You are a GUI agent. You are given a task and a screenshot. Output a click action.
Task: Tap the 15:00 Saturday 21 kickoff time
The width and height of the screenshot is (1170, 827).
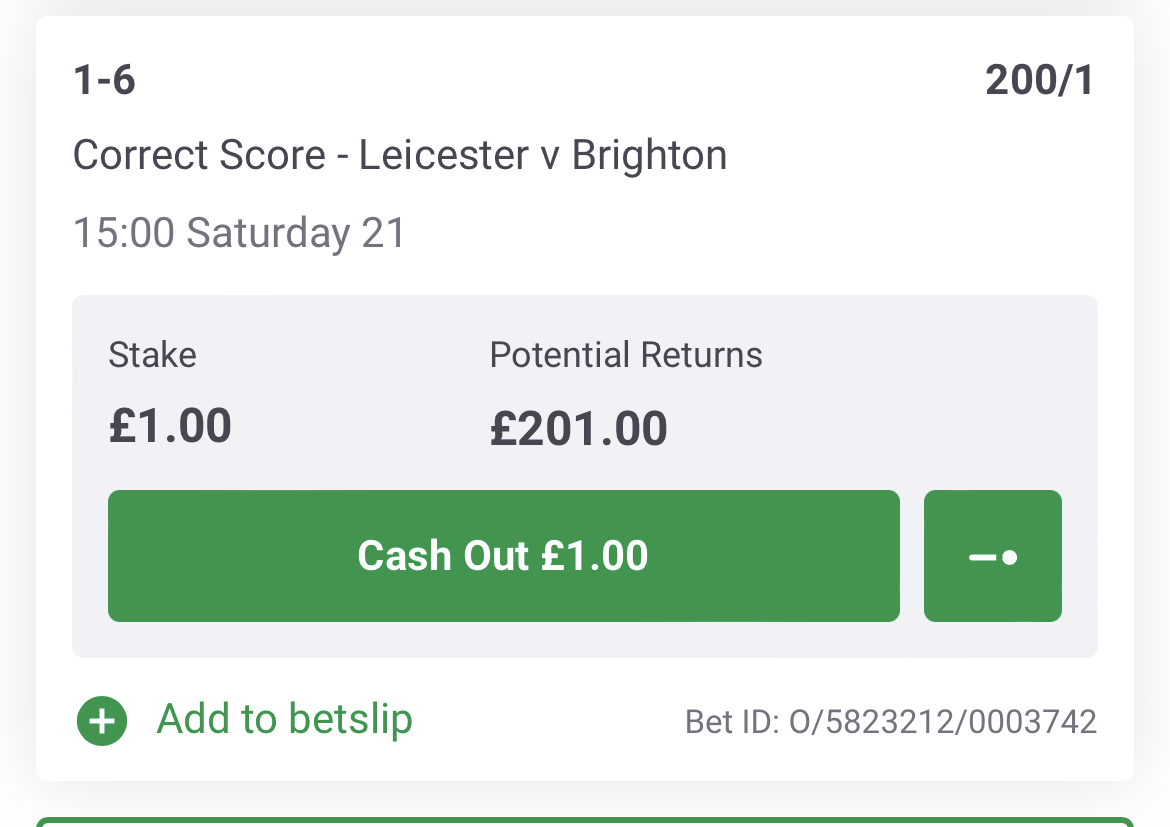239,232
